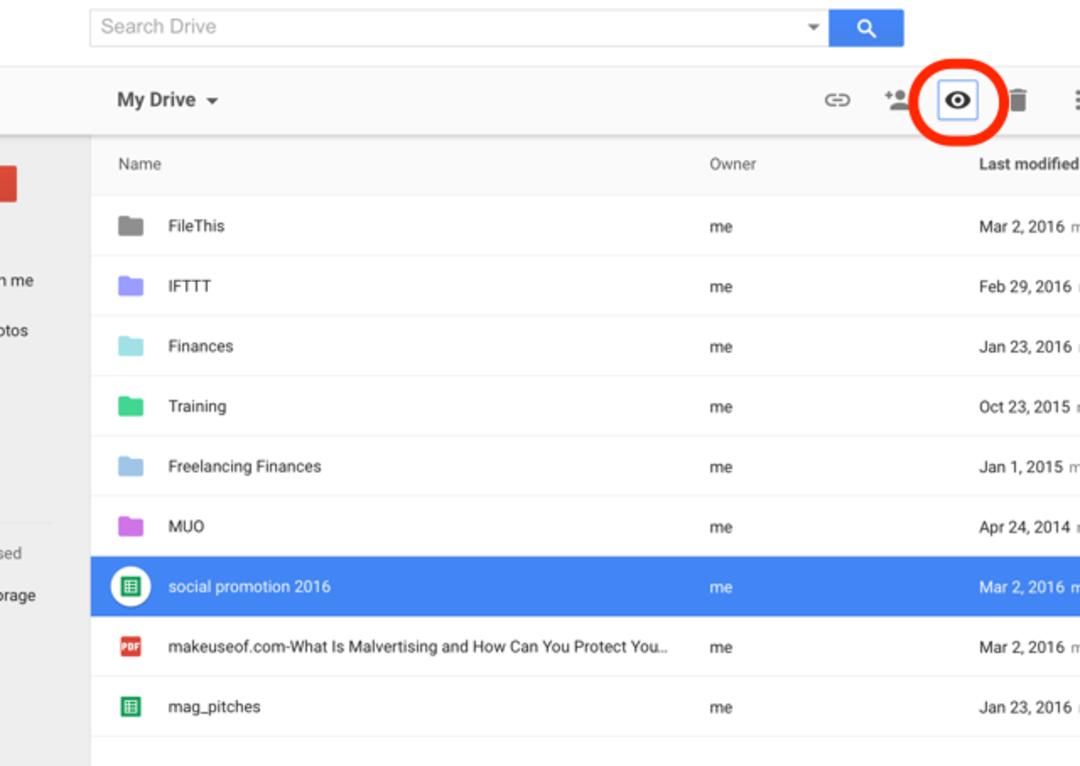Select the green Training folder
This screenshot has height=766, width=1080.
pos(585,406)
